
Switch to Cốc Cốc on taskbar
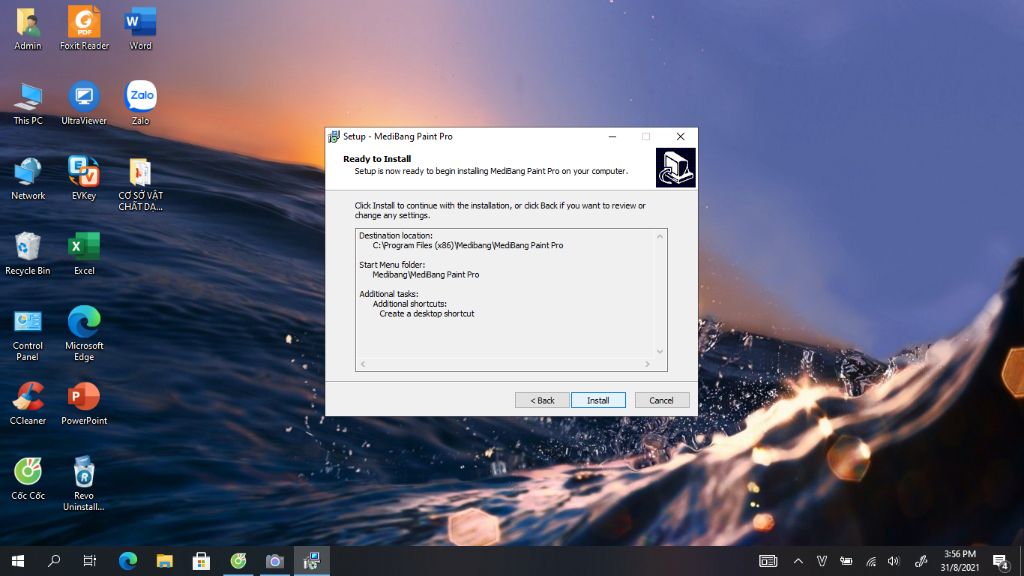[238, 561]
